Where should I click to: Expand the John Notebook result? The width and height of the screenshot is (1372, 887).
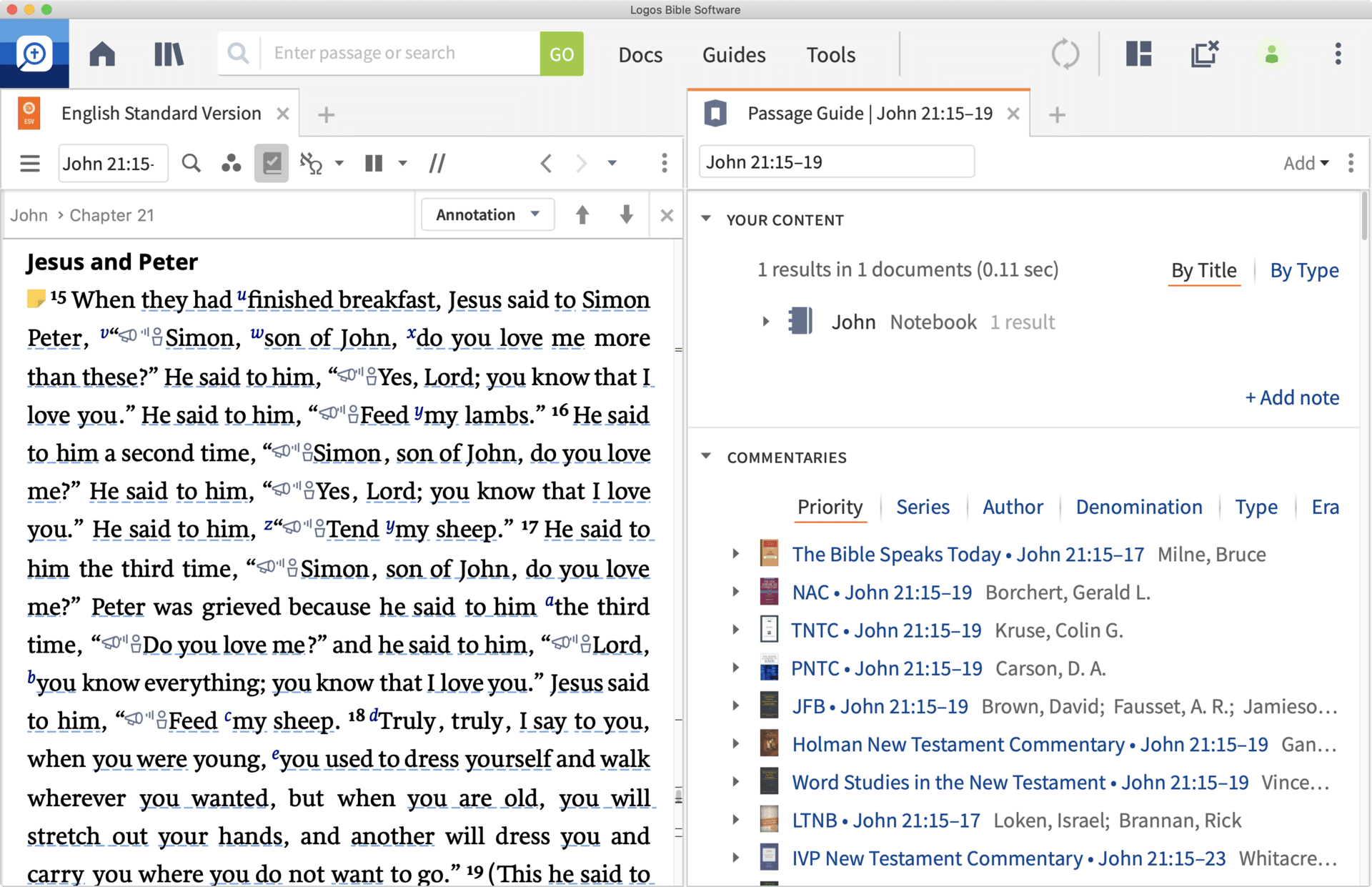point(765,322)
